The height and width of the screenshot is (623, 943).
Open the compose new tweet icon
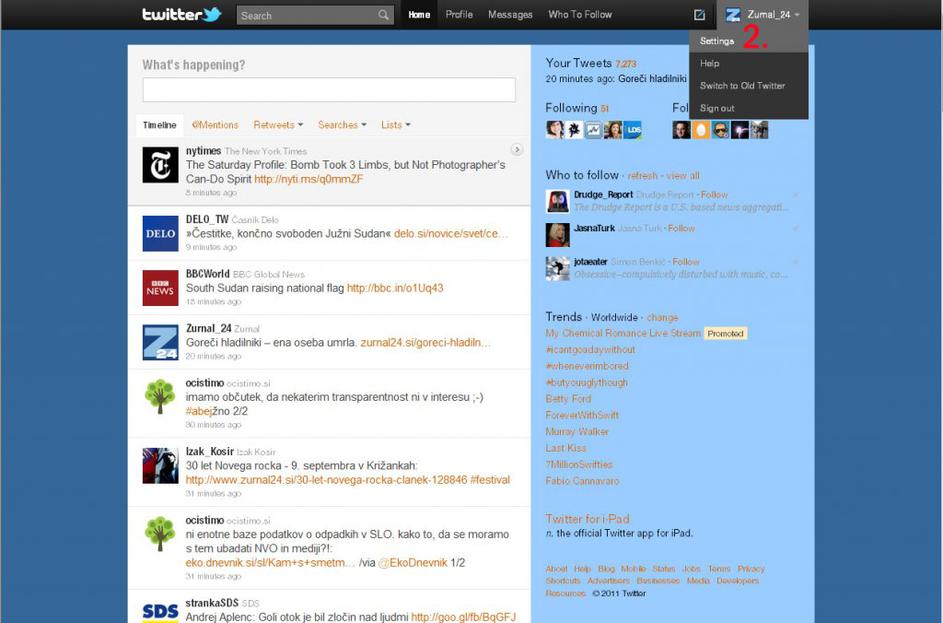[x=699, y=15]
